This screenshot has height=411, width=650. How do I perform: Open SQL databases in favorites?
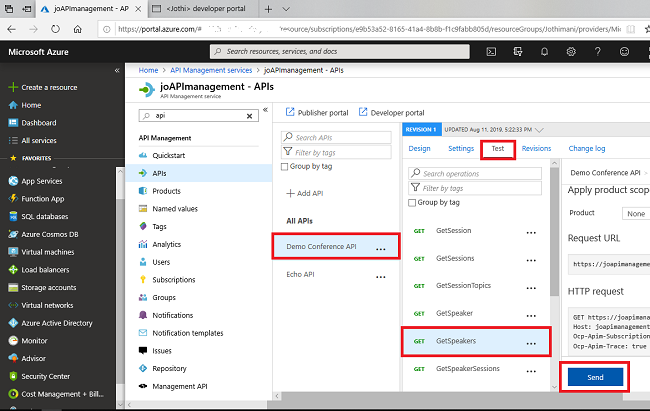(x=44, y=216)
